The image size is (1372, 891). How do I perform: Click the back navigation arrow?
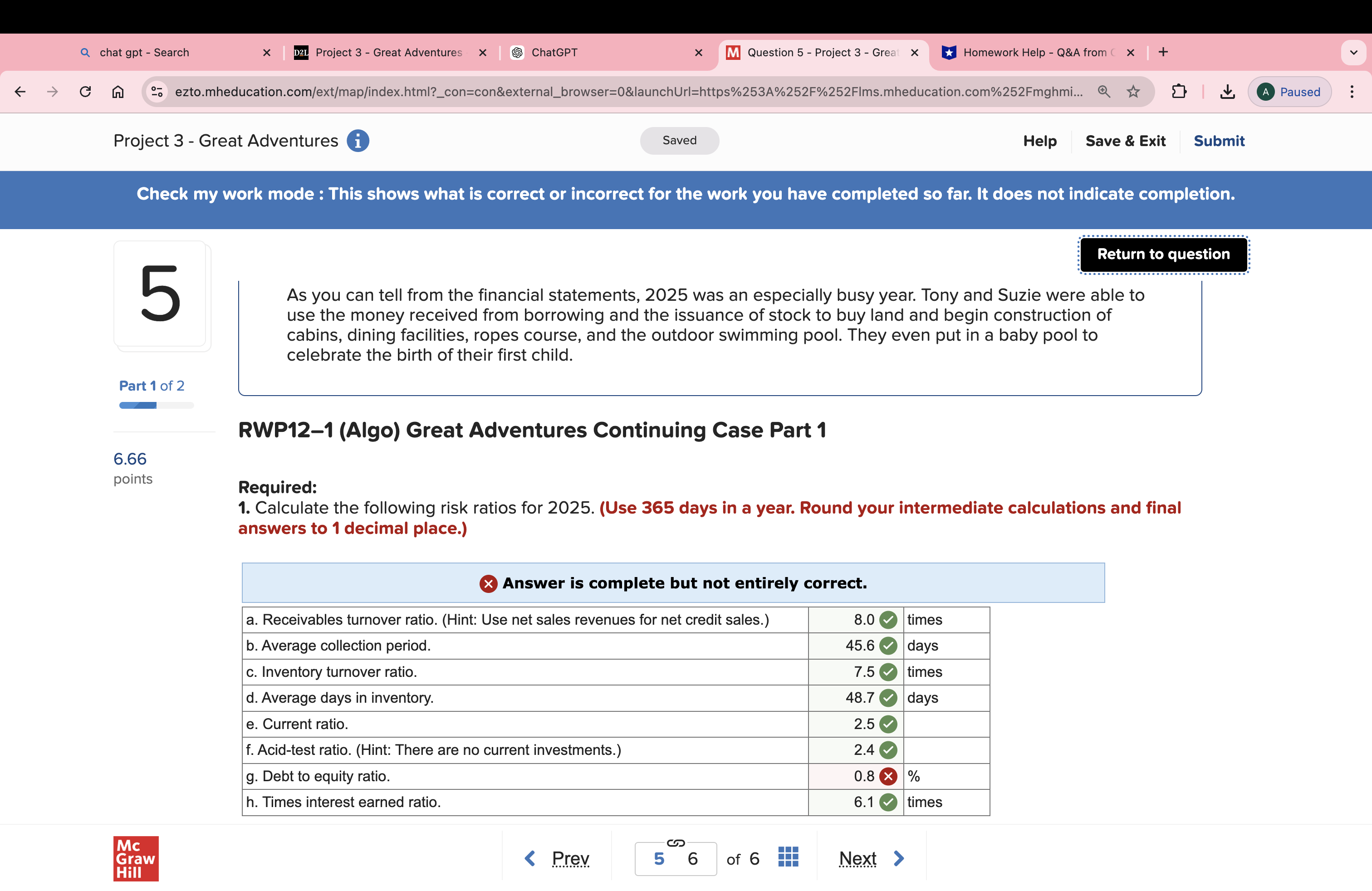click(x=20, y=91)
